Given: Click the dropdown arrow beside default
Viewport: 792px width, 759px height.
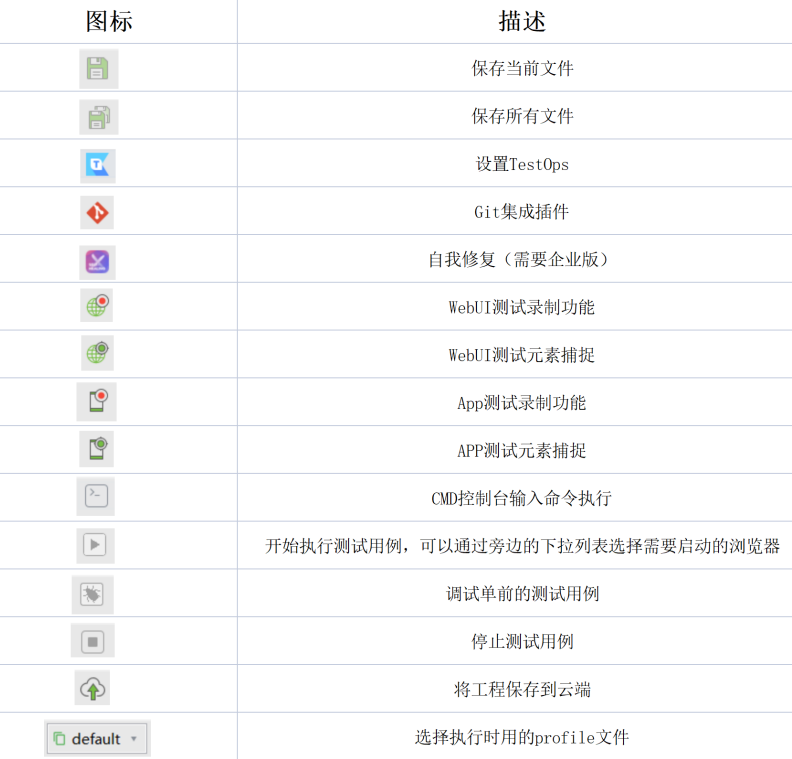Looking at the screenshot, I should [134, 739].
